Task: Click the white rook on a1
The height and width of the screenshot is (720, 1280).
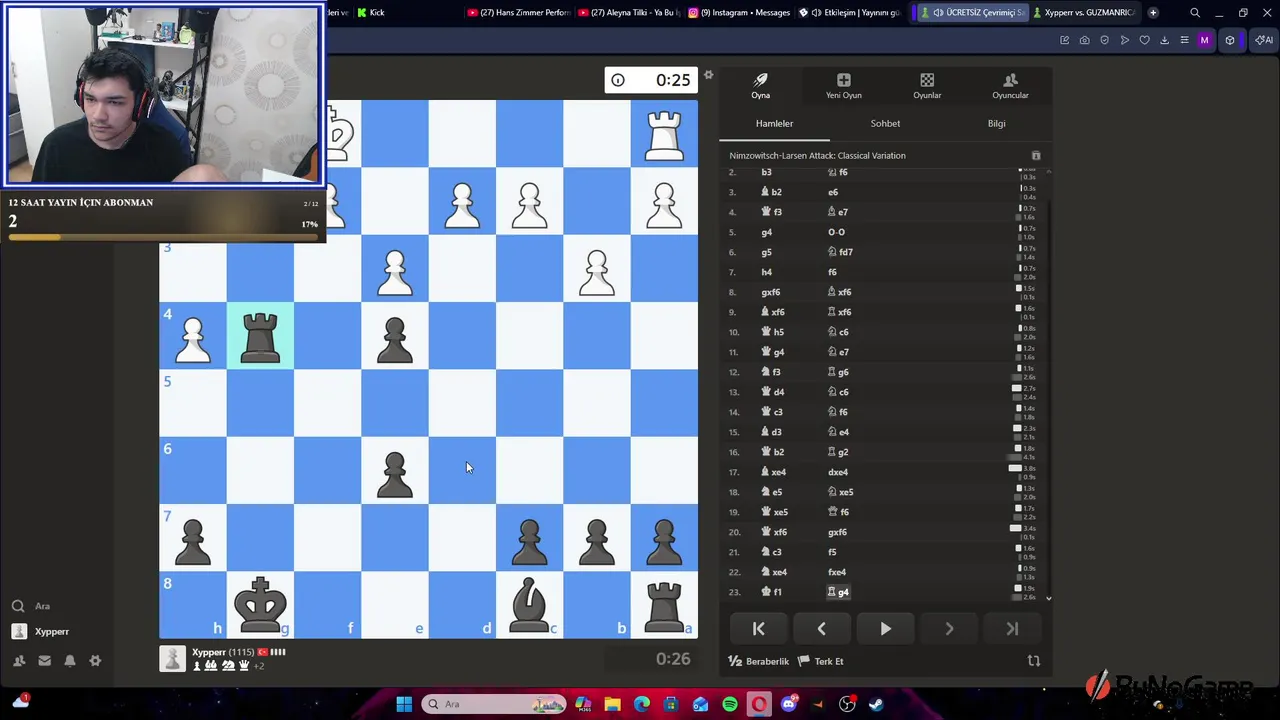Action: [664, 134]
